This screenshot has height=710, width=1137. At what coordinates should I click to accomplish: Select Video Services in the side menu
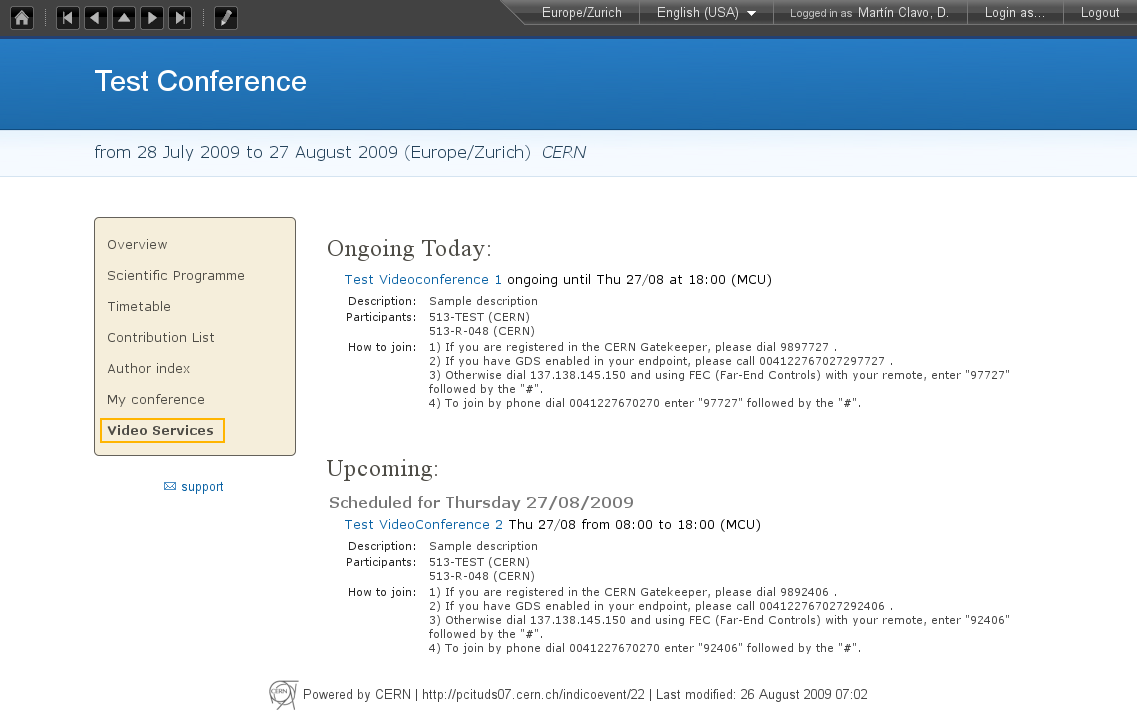[161, 431]
